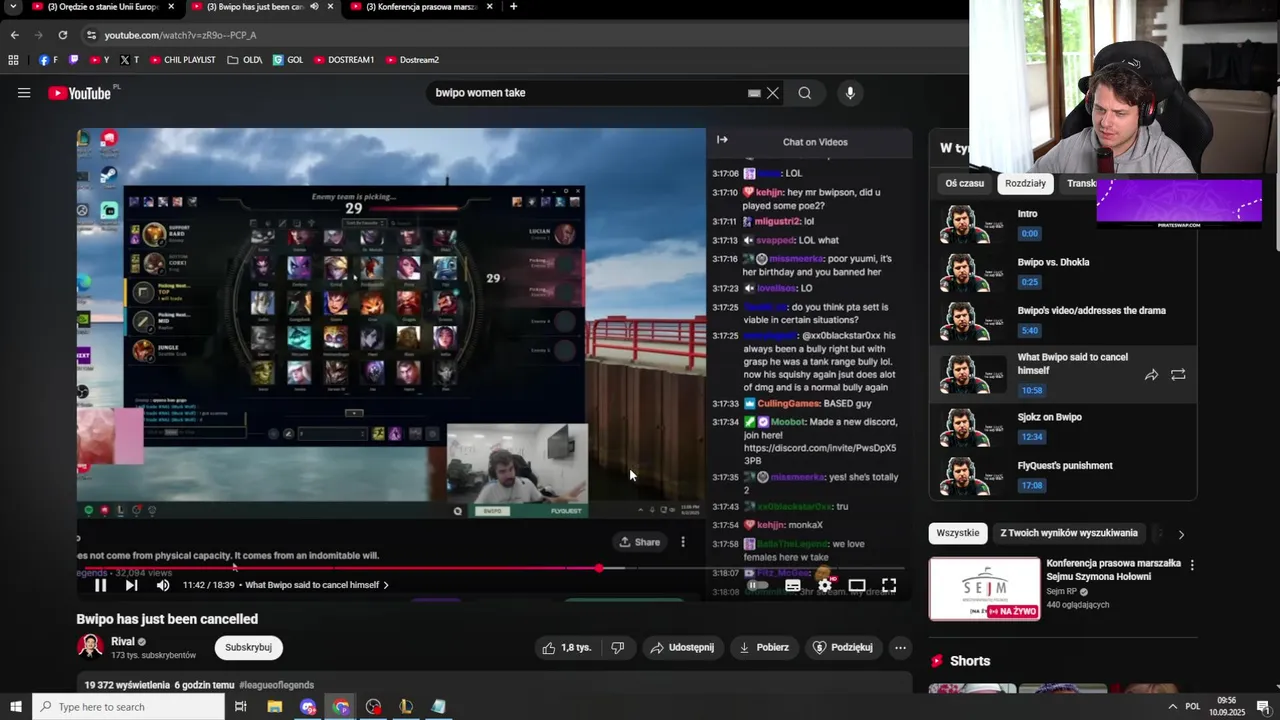Jump to 'Bwipo's video/addresses the drama' chapter

point(1063,320)
